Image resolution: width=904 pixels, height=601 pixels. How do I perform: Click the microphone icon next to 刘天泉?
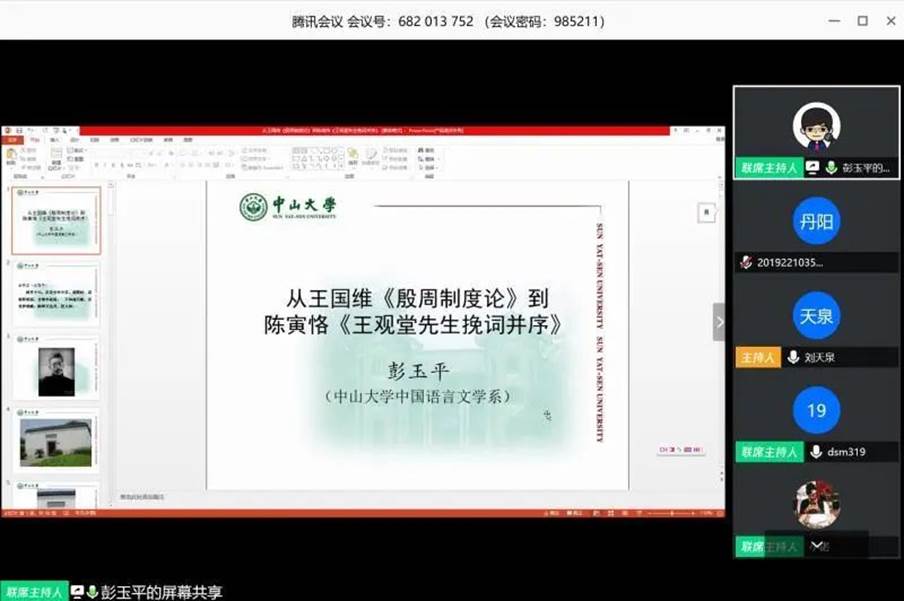tap(793, 357)
